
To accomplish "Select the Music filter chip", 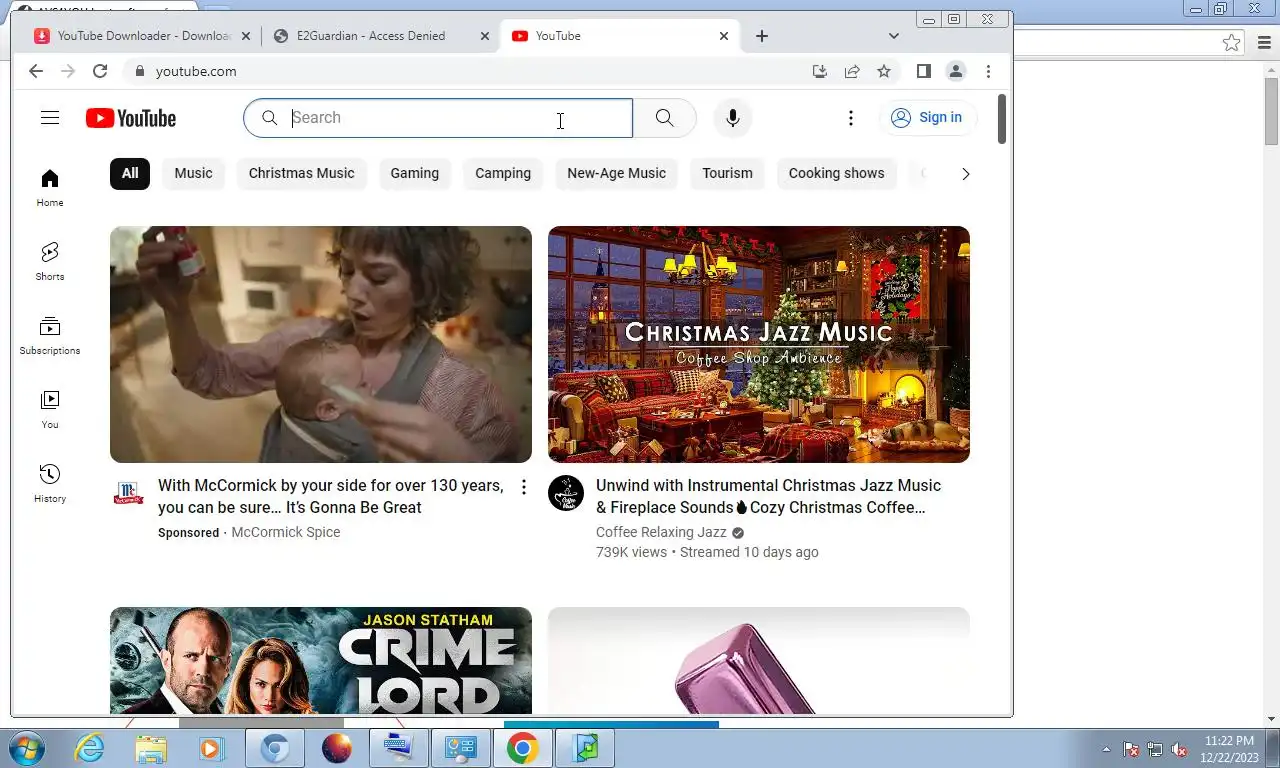I will (x=193, y=173).
